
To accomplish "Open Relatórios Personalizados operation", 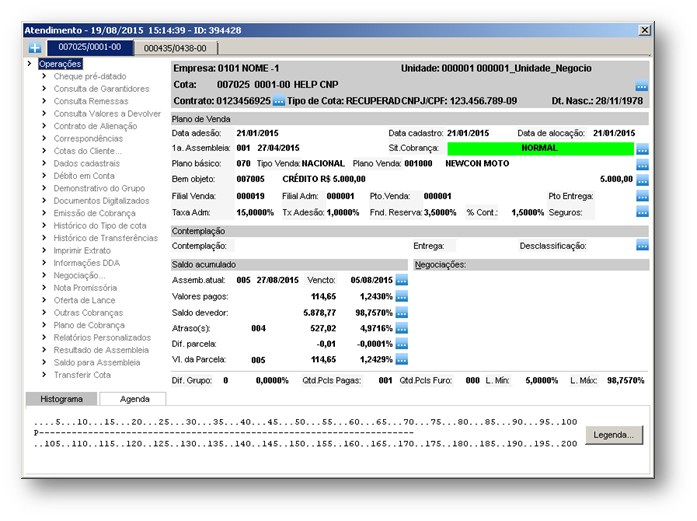I will [x=102, y=337].
